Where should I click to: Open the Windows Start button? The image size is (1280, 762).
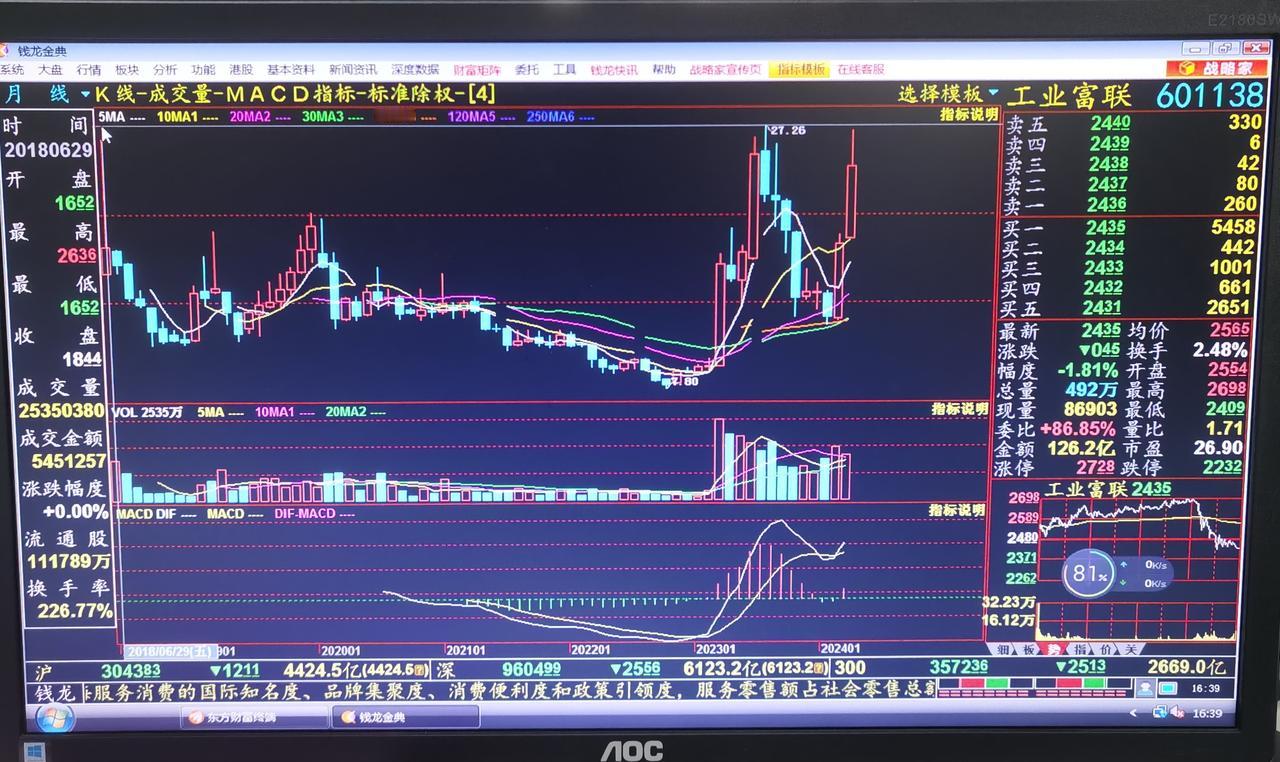point(55,718)
